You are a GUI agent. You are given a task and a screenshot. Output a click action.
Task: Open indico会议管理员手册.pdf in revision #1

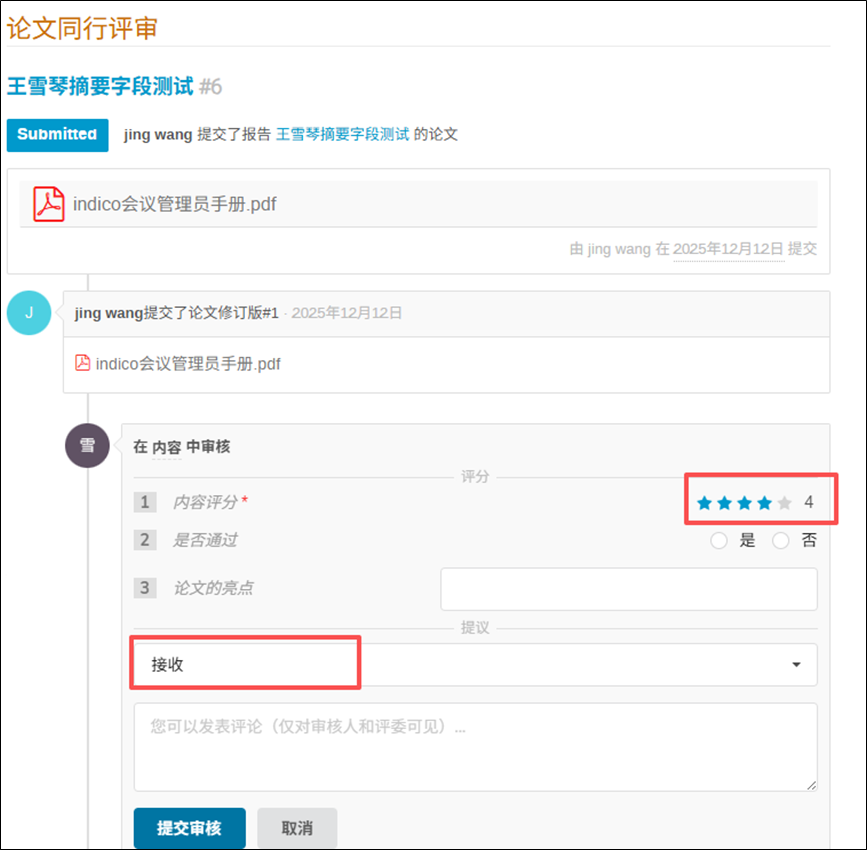click(x=187, y=364)
